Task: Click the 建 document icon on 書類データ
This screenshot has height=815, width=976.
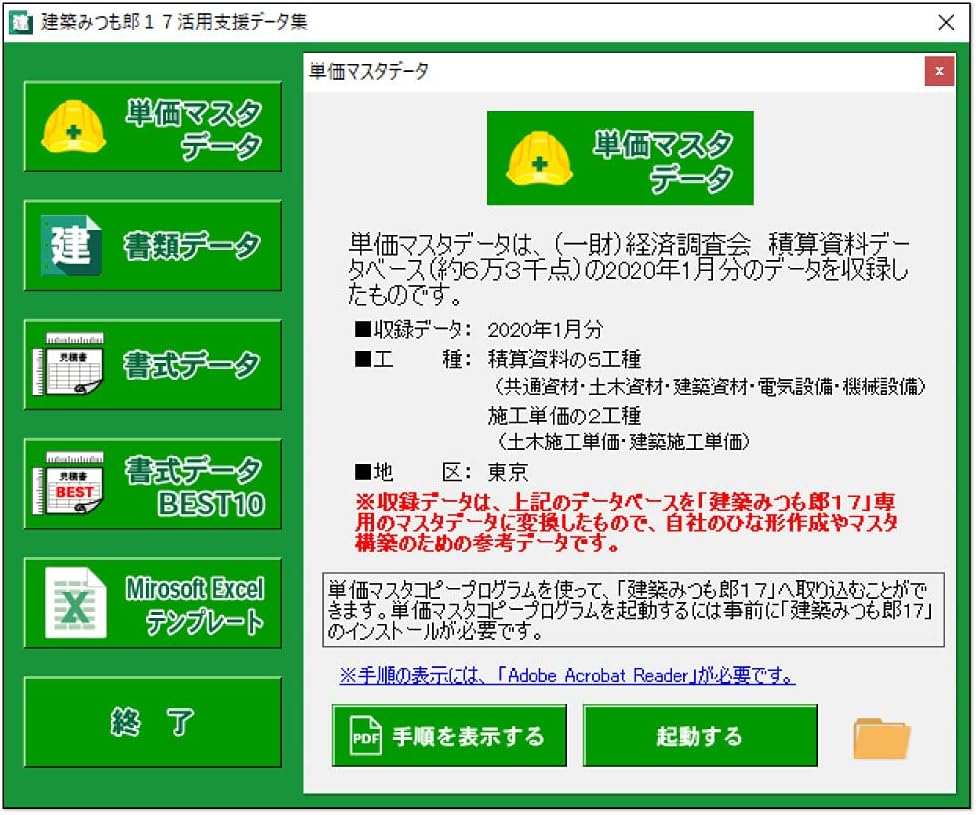Action: pos(71,245)
